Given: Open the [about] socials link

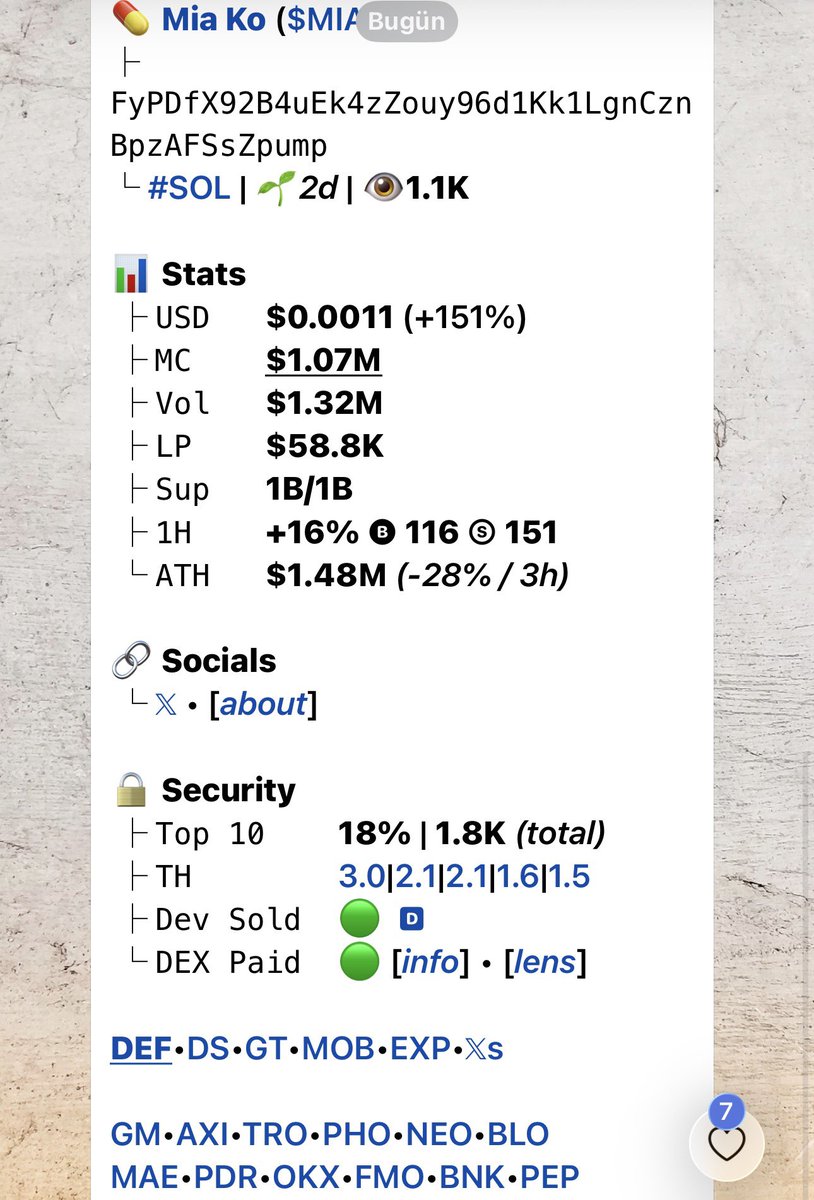Looking at the screenshot, I should coord(263,705).
